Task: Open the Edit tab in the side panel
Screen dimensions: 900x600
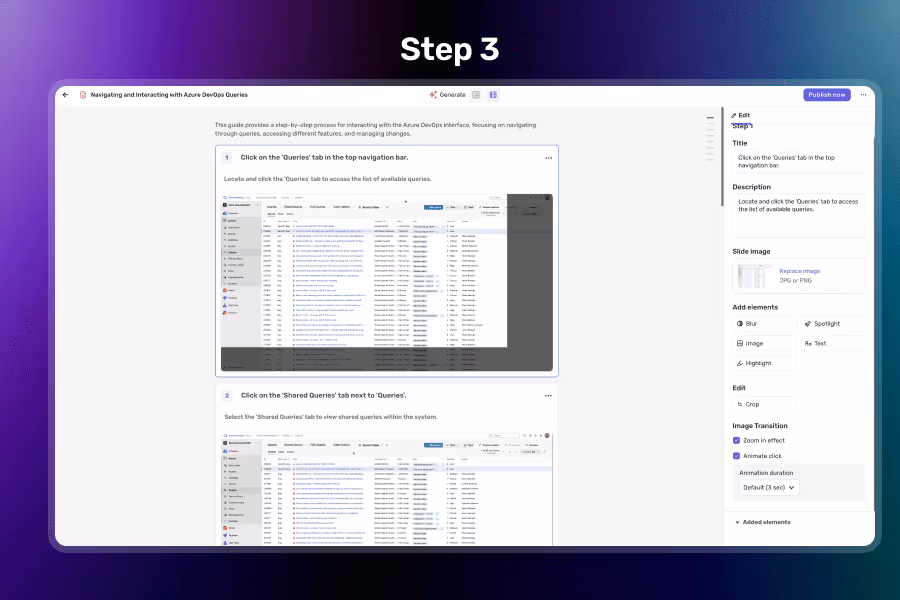Action: coord(740,115)
